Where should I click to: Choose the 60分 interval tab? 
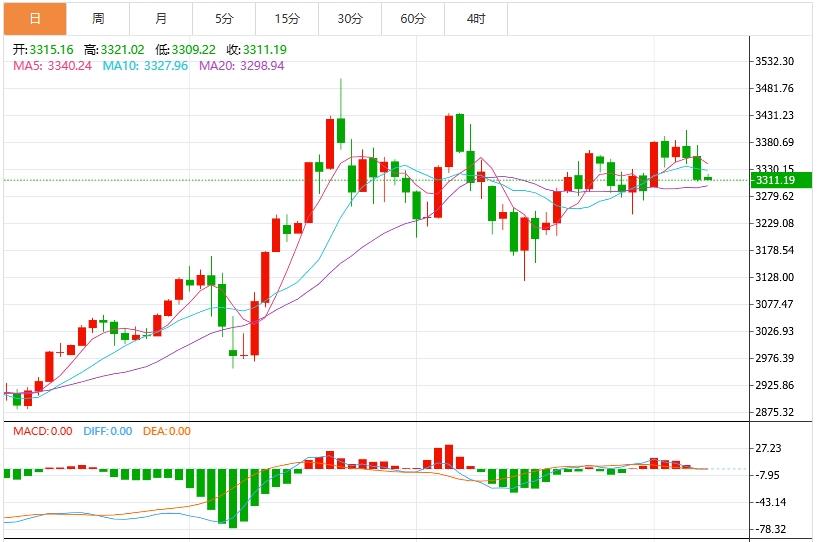pyautogui.click(x=413, y=18)
